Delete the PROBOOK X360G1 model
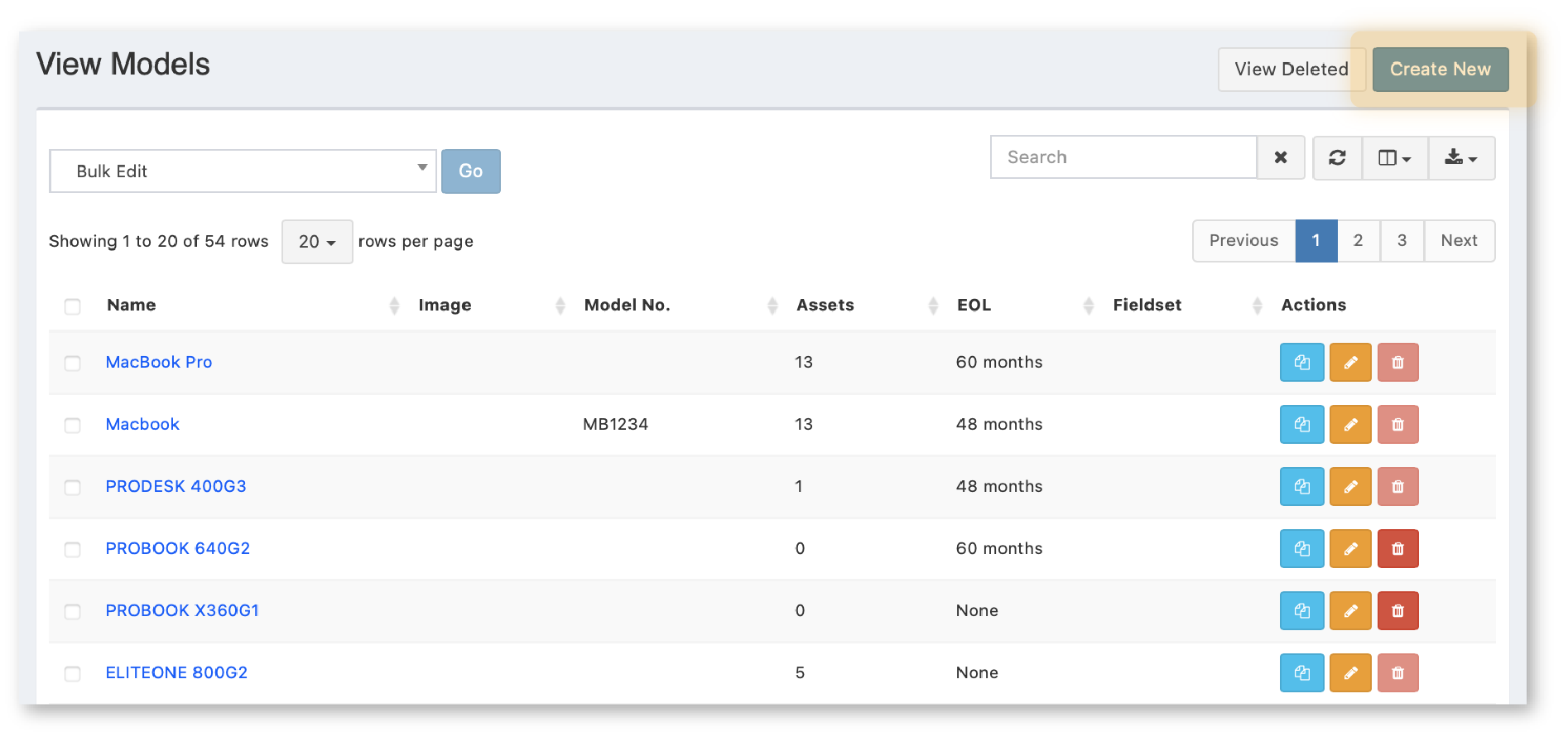Screen dimensions: 1568x737 [x=1397, y=611]
